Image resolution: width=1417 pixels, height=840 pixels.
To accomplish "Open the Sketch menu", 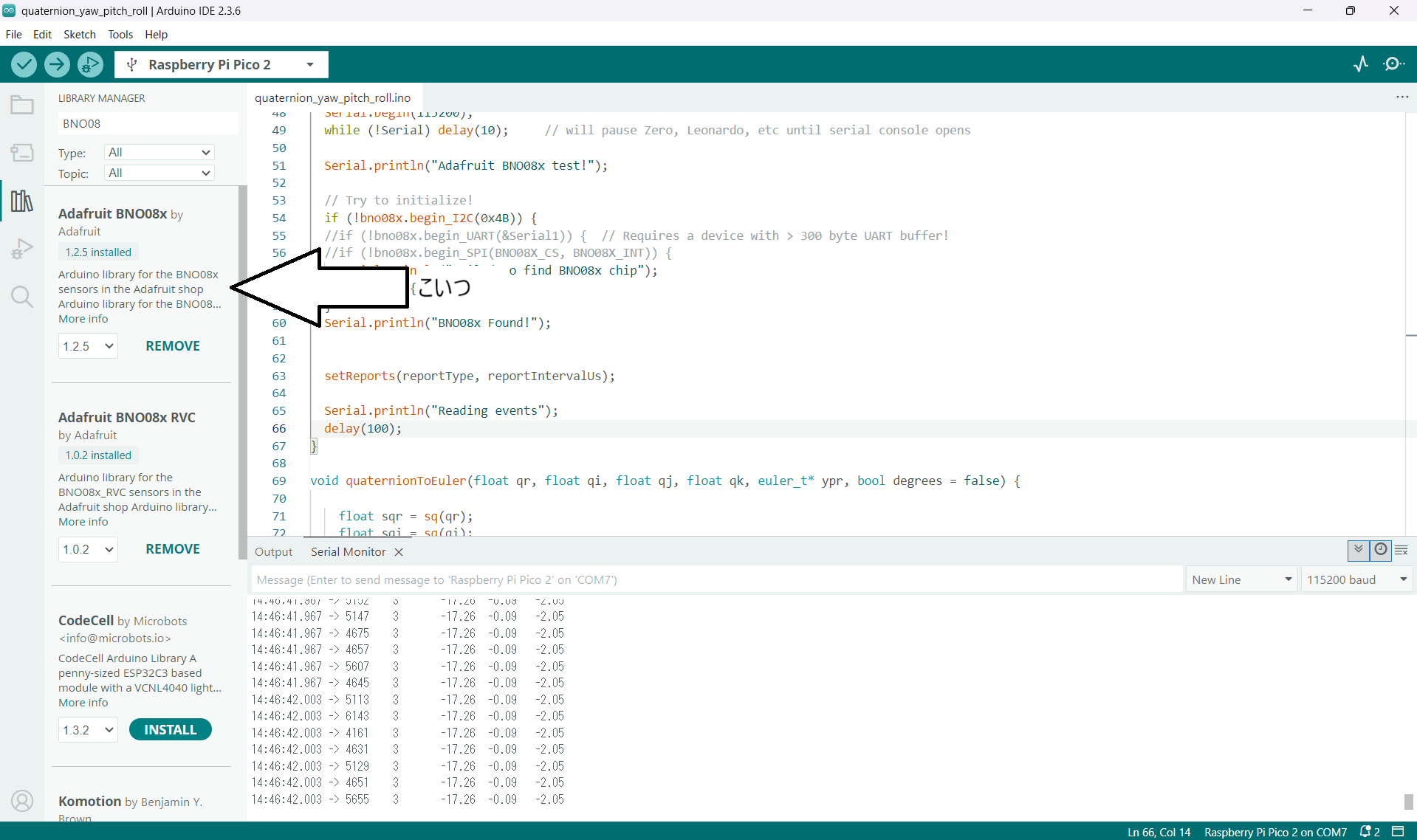I will [79, 34].
